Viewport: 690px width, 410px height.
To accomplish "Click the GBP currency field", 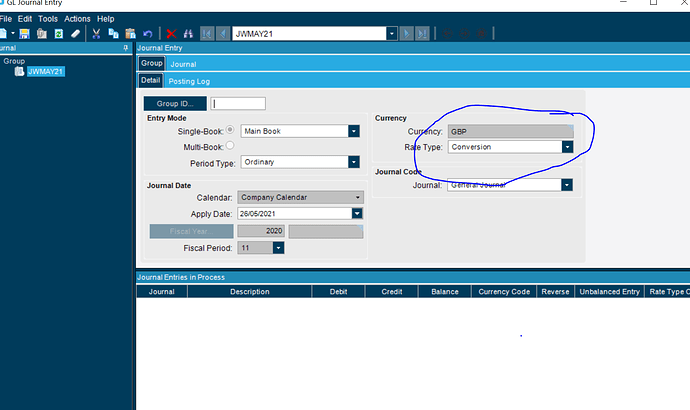I will (x=510, y=132).
